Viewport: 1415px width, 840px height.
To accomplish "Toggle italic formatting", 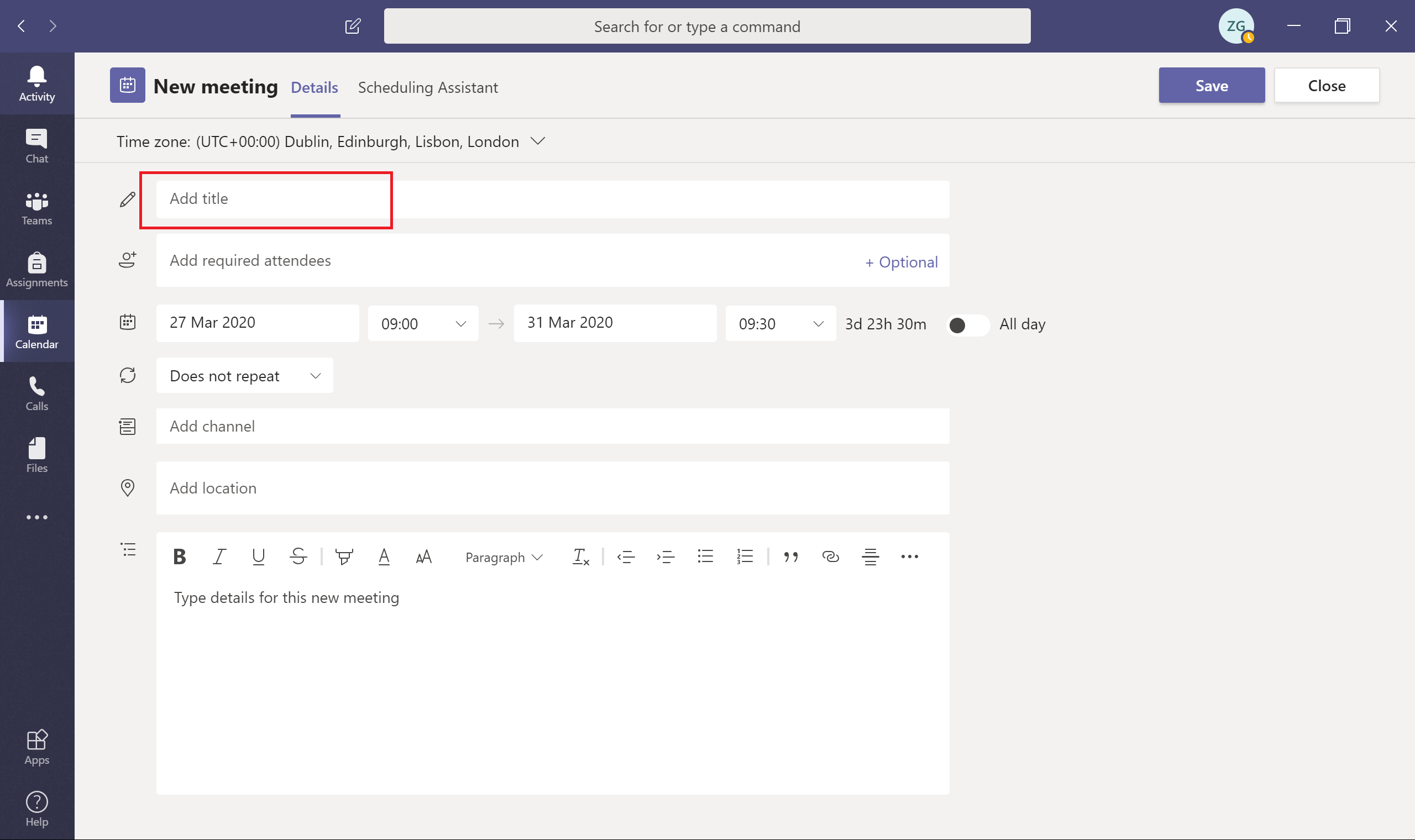I will point(219,557).
